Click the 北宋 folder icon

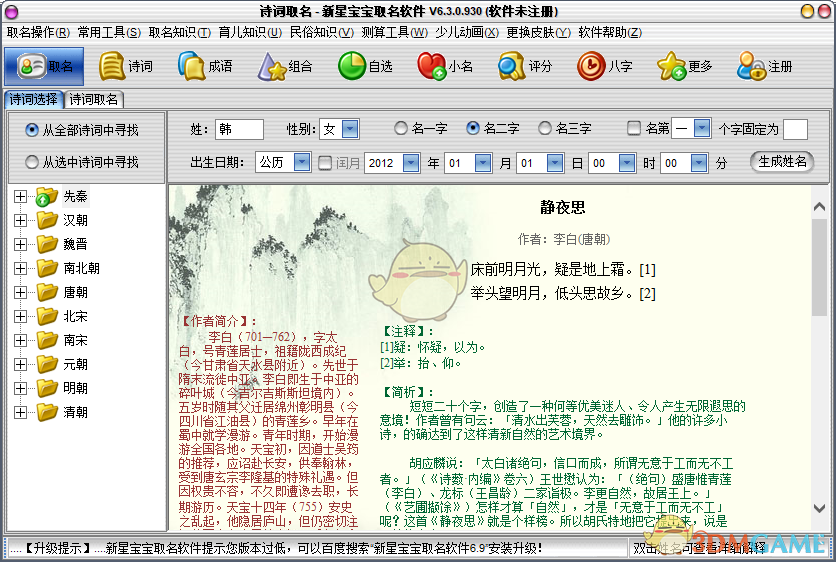pyautogui.click(x=47, y=316)
